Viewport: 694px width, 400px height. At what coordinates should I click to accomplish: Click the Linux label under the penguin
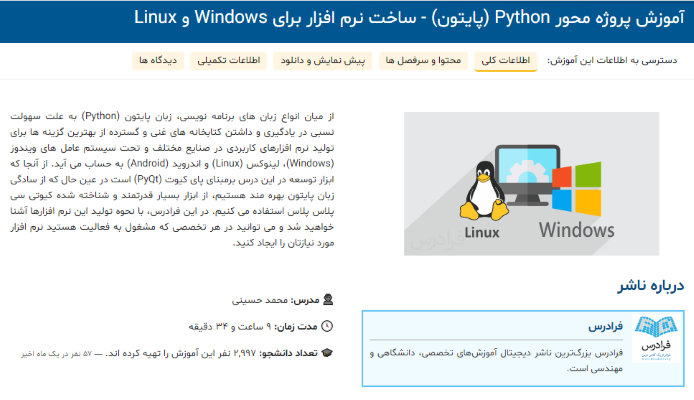tap(484, 235)
